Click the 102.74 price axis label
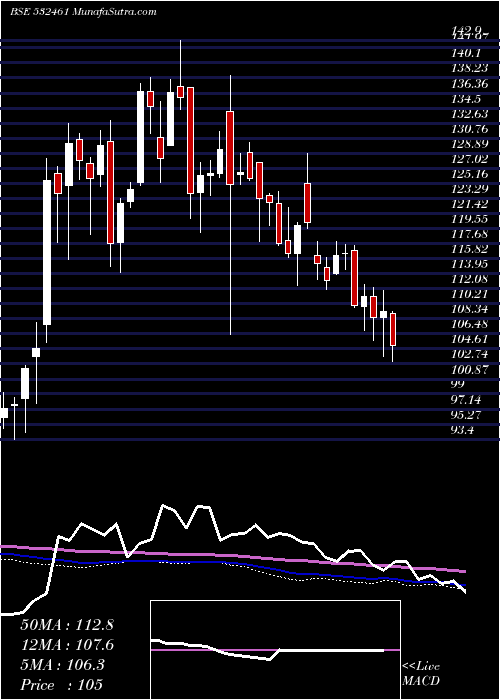This screenshot has height=700, width=500. [468, 354]
